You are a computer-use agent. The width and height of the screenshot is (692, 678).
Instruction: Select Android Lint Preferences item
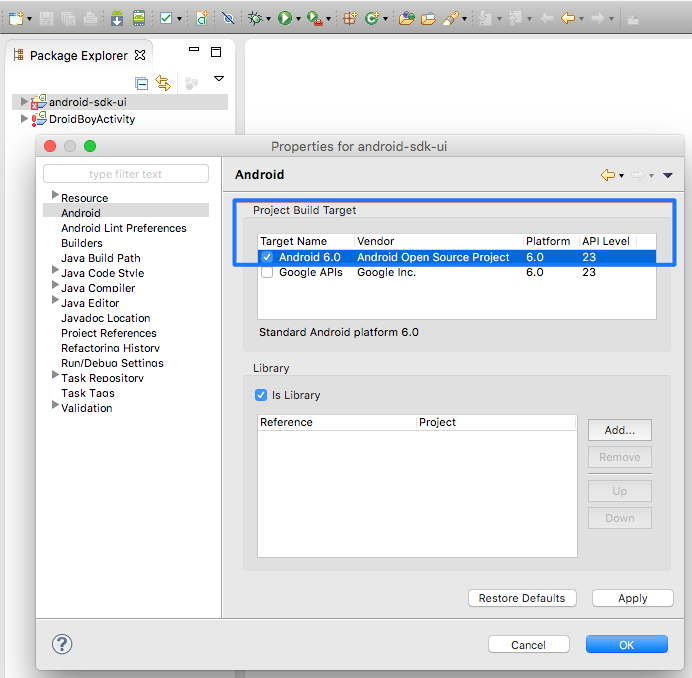click(x=123, y=228)
